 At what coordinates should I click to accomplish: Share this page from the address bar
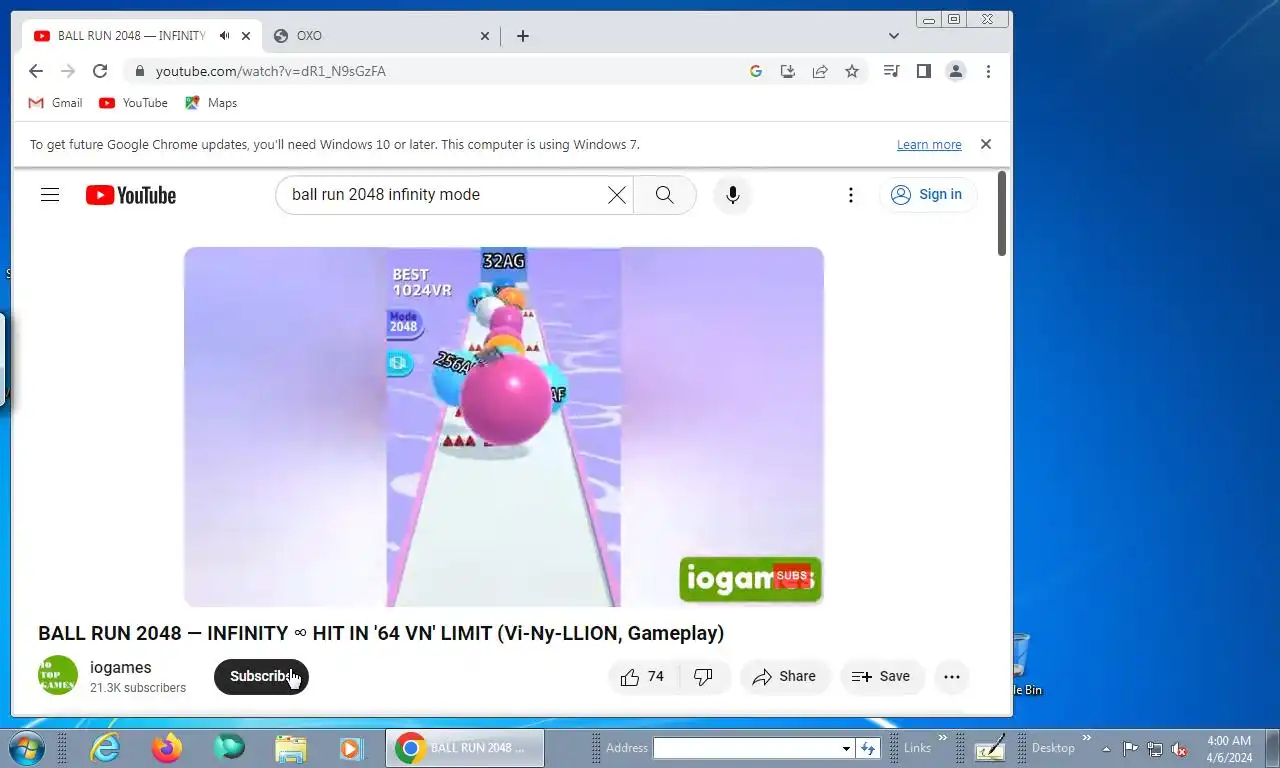[820, 72]
